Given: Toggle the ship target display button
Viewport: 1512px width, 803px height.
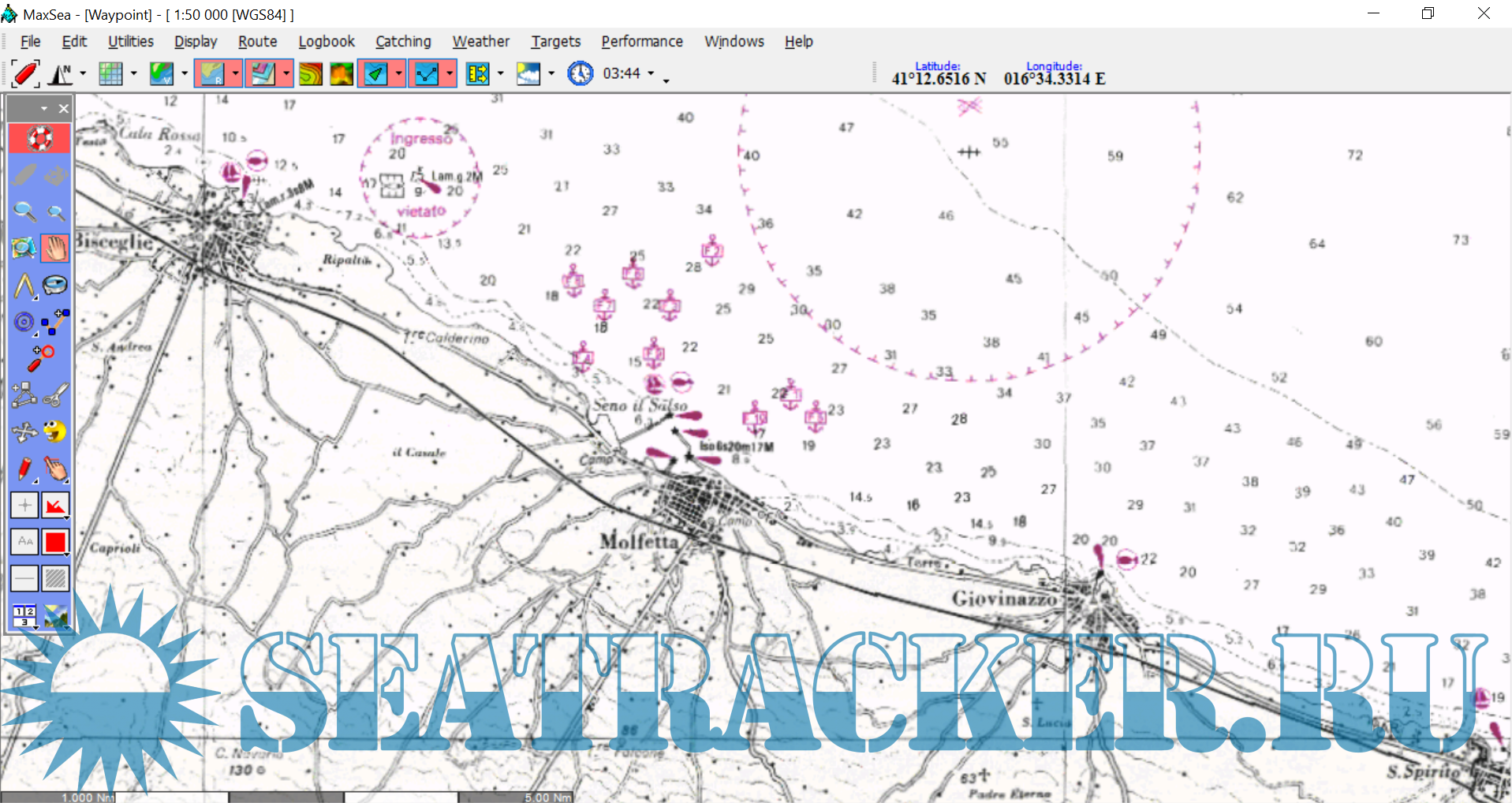Looking at the screenshot, I should click(375, 74).
